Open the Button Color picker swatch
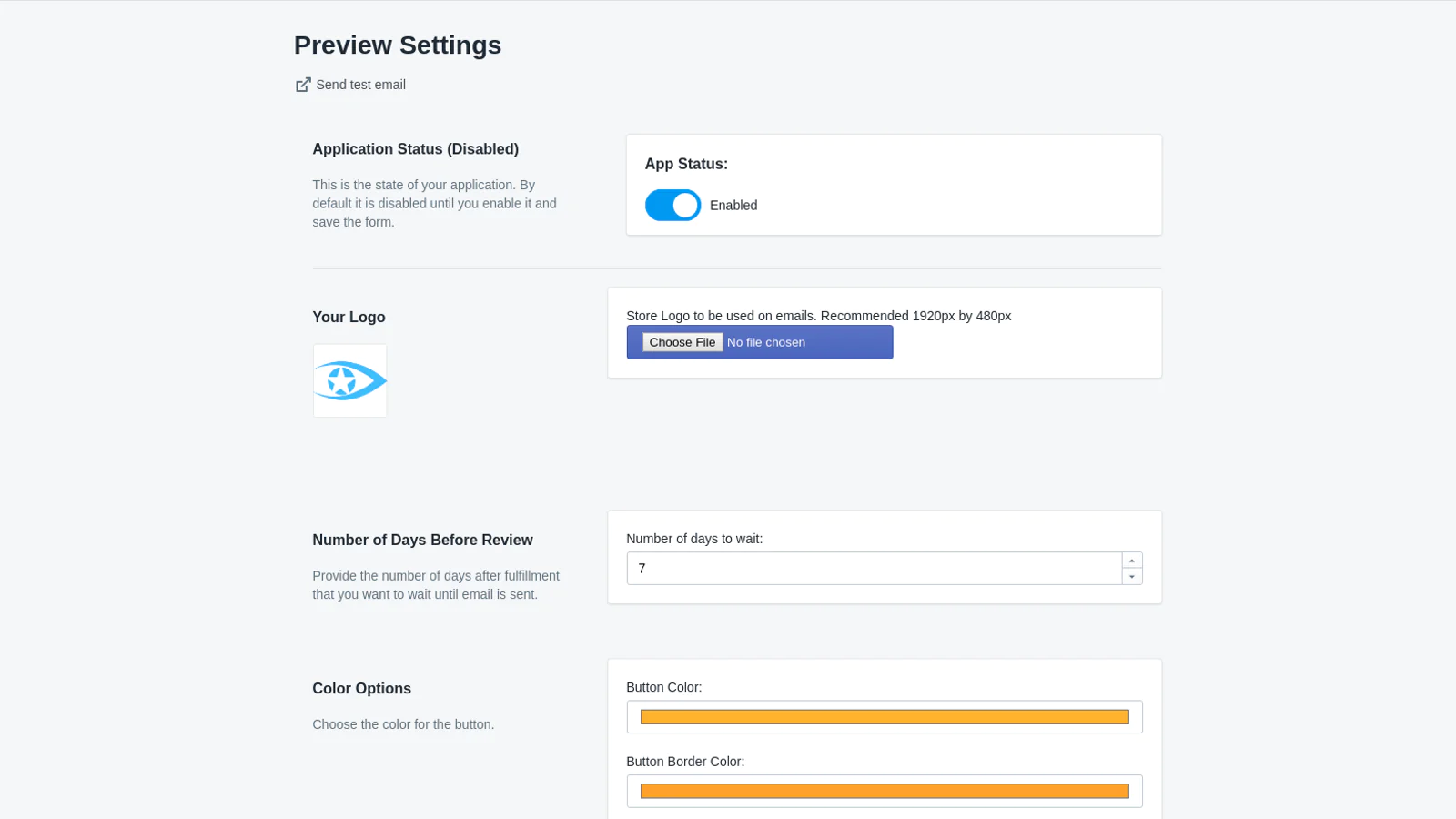 tap(884, 717)
